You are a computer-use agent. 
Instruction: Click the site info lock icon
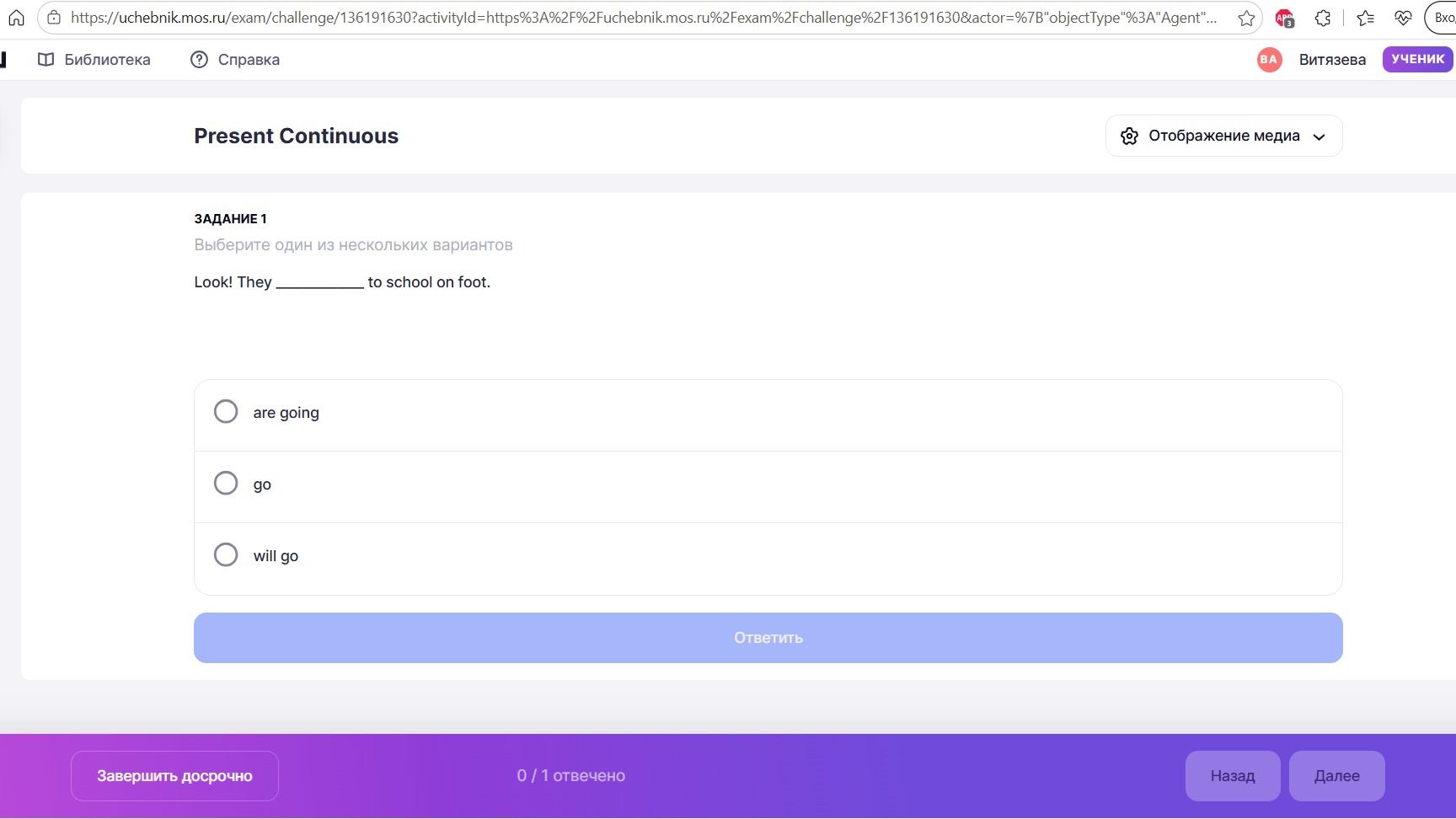(53, 18)
